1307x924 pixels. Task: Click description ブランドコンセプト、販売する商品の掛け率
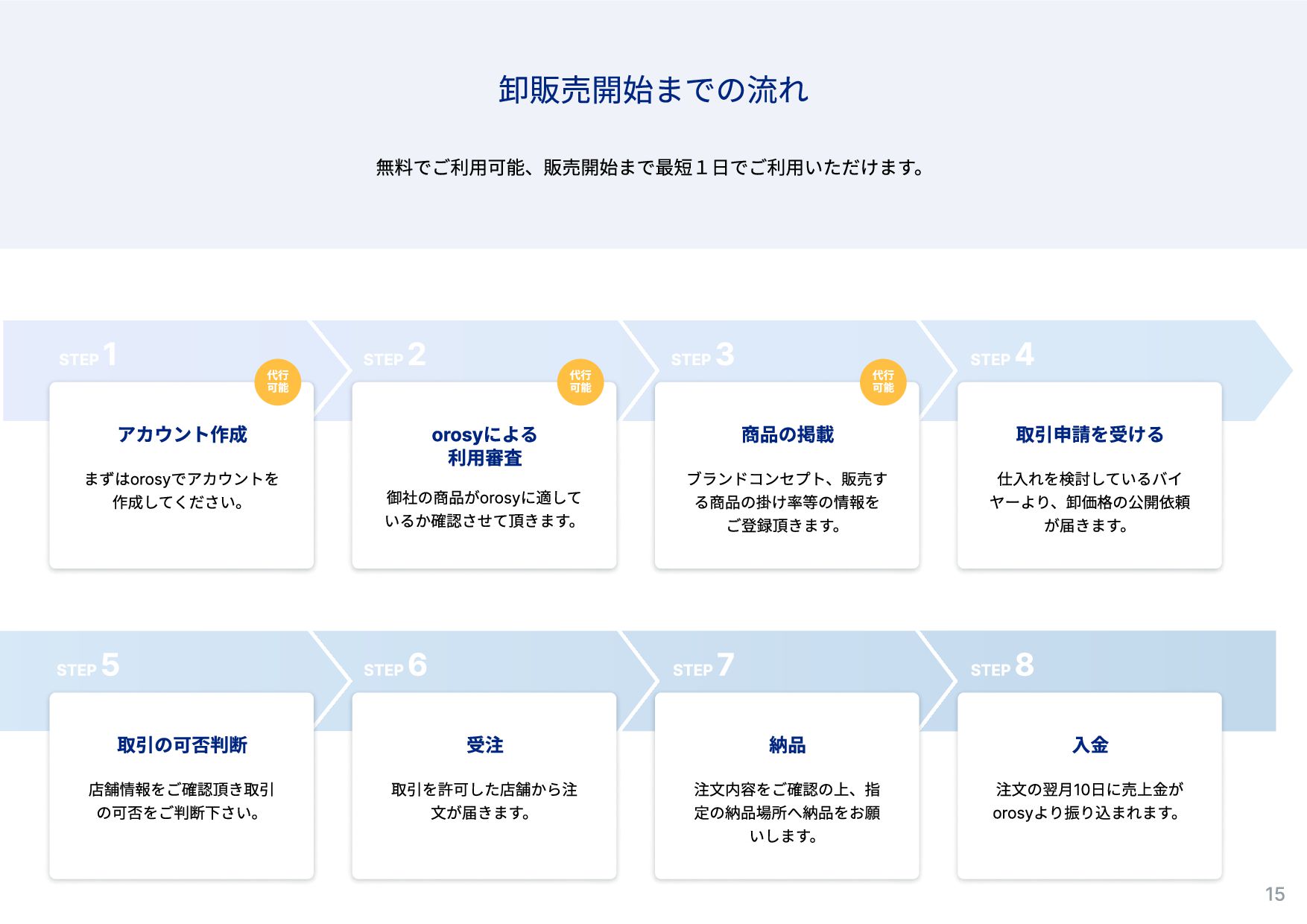point(787,502)
